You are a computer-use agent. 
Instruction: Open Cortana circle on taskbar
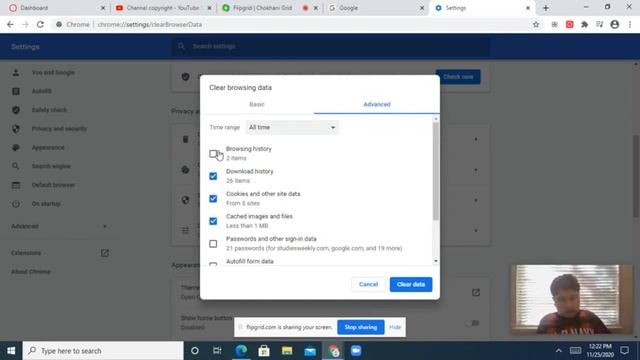195,351
